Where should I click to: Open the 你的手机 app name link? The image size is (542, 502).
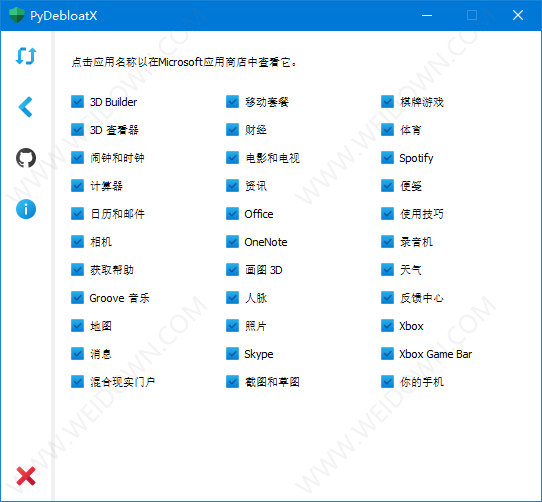point(422,382)
